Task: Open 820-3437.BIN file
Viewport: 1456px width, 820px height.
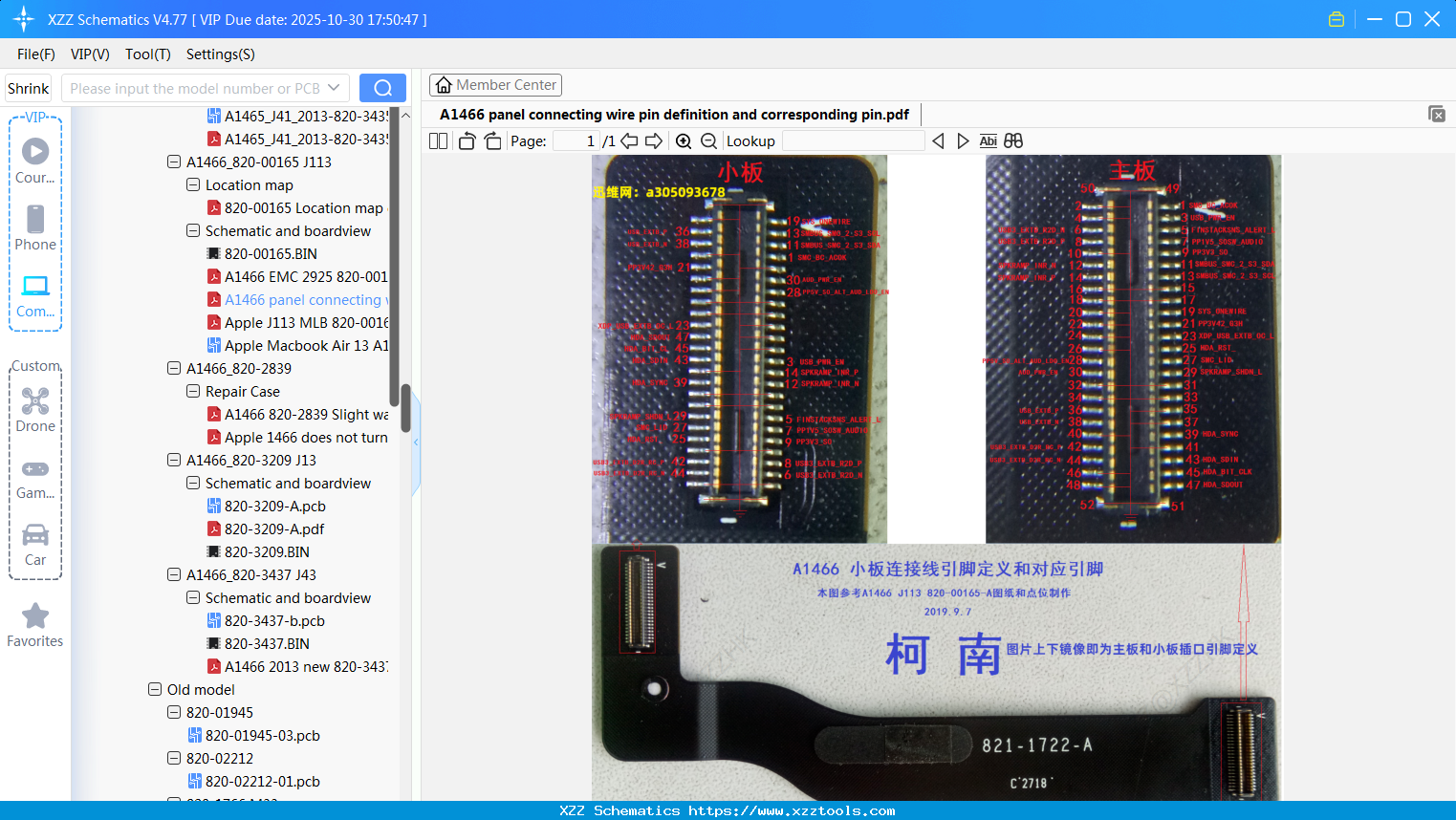Action: click(258, 644)
